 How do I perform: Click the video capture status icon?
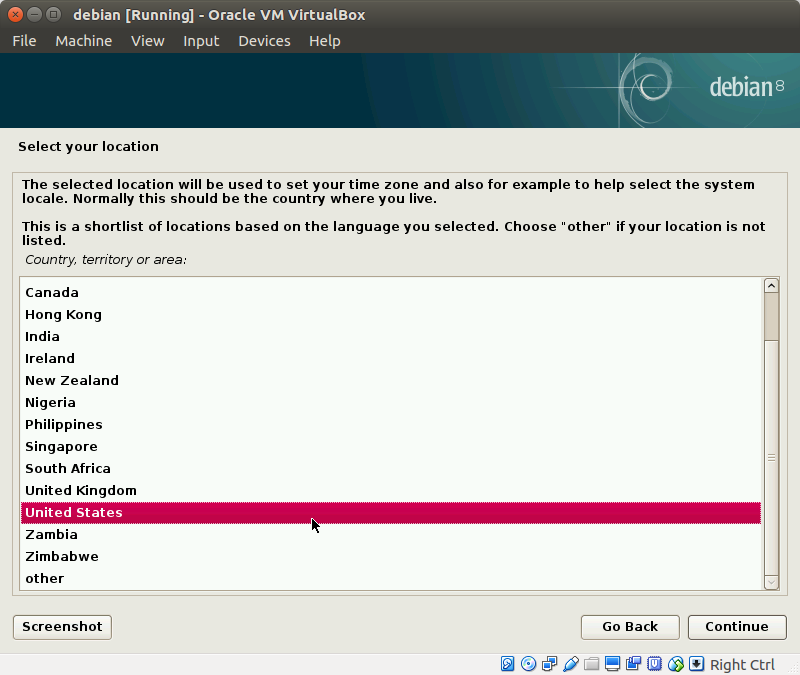coord(633,664)
